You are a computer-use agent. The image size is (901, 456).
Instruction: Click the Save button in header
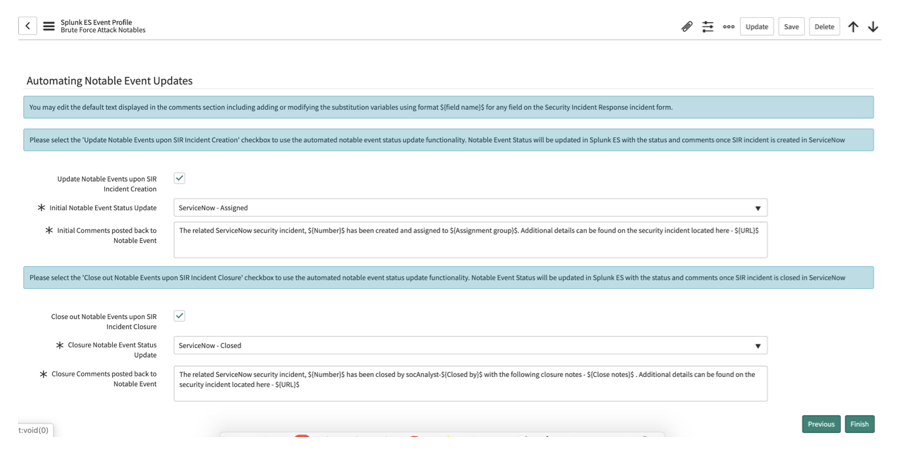[791, 26]
